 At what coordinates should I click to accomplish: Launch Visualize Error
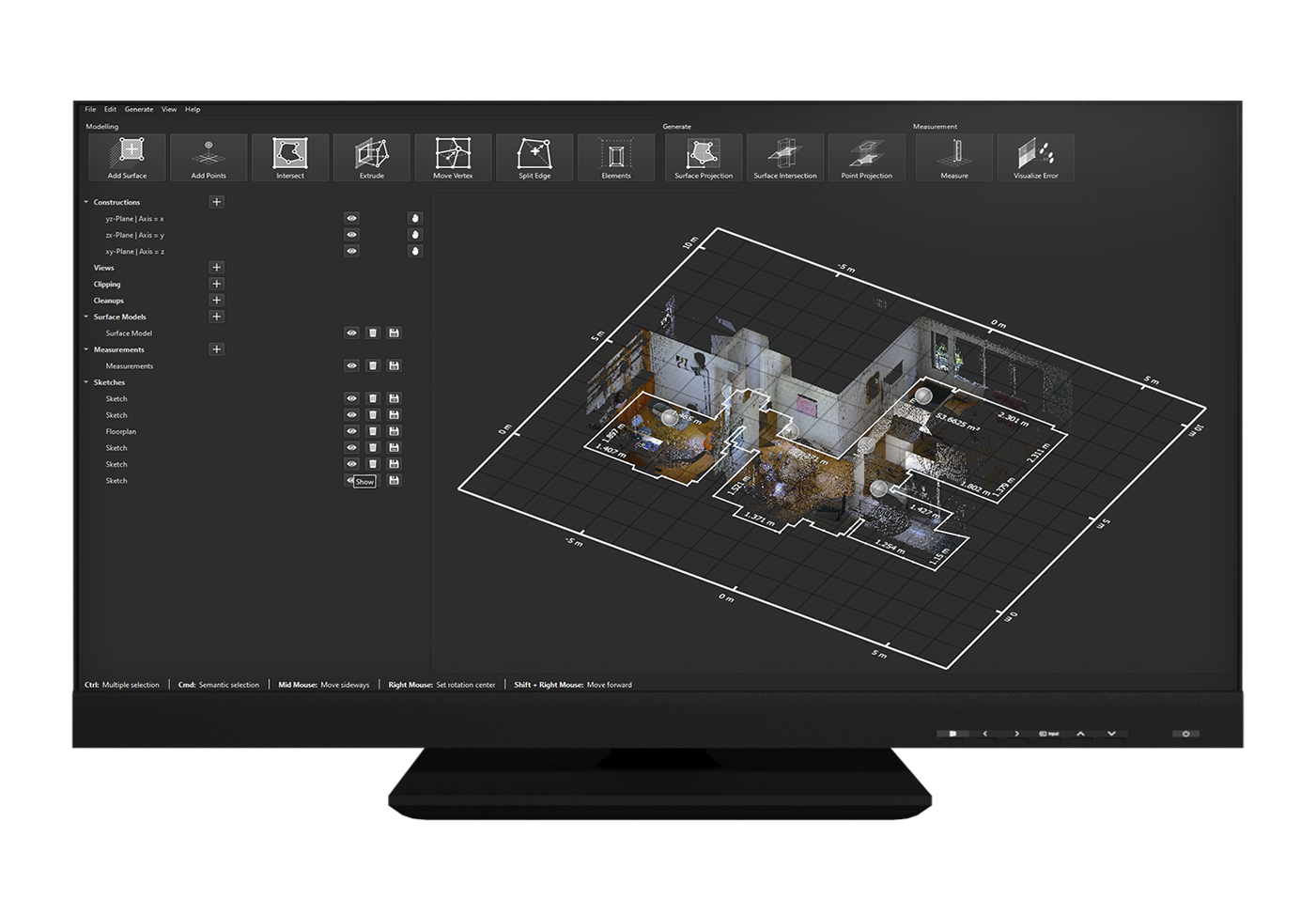(1035, 157)
